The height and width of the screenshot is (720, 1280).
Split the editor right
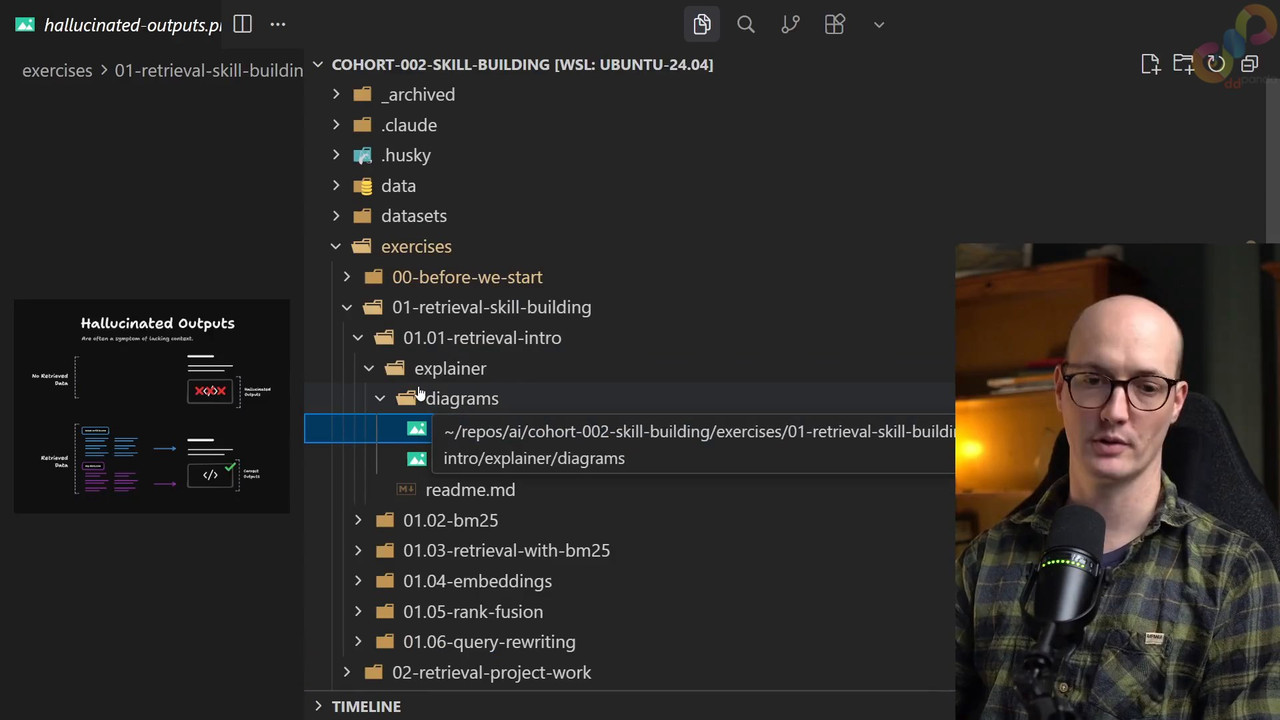242,24
